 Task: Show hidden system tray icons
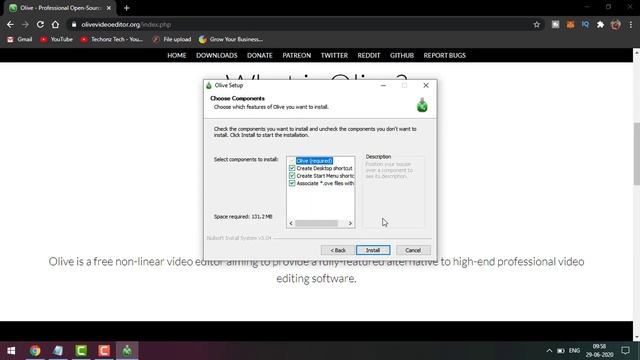tap(549, 351)
